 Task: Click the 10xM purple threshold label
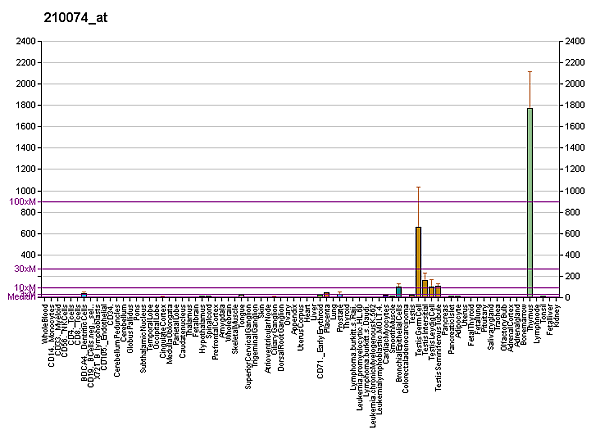click(x=25, y=288)
